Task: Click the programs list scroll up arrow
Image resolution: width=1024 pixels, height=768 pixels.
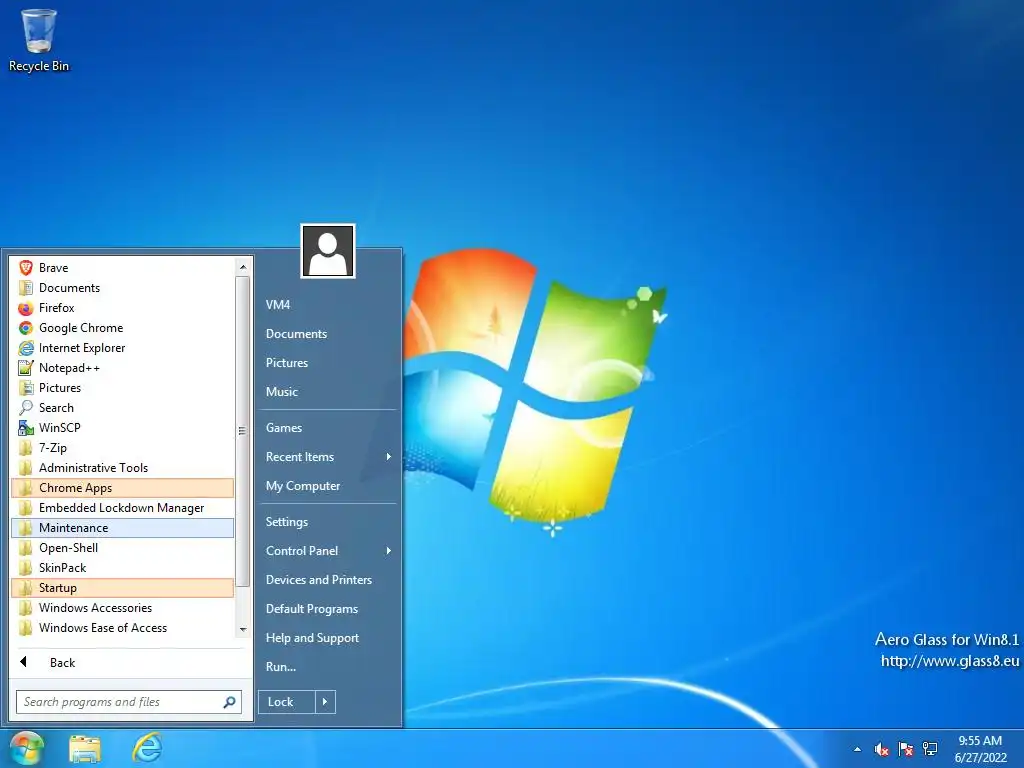Action: tap(243, 266)
